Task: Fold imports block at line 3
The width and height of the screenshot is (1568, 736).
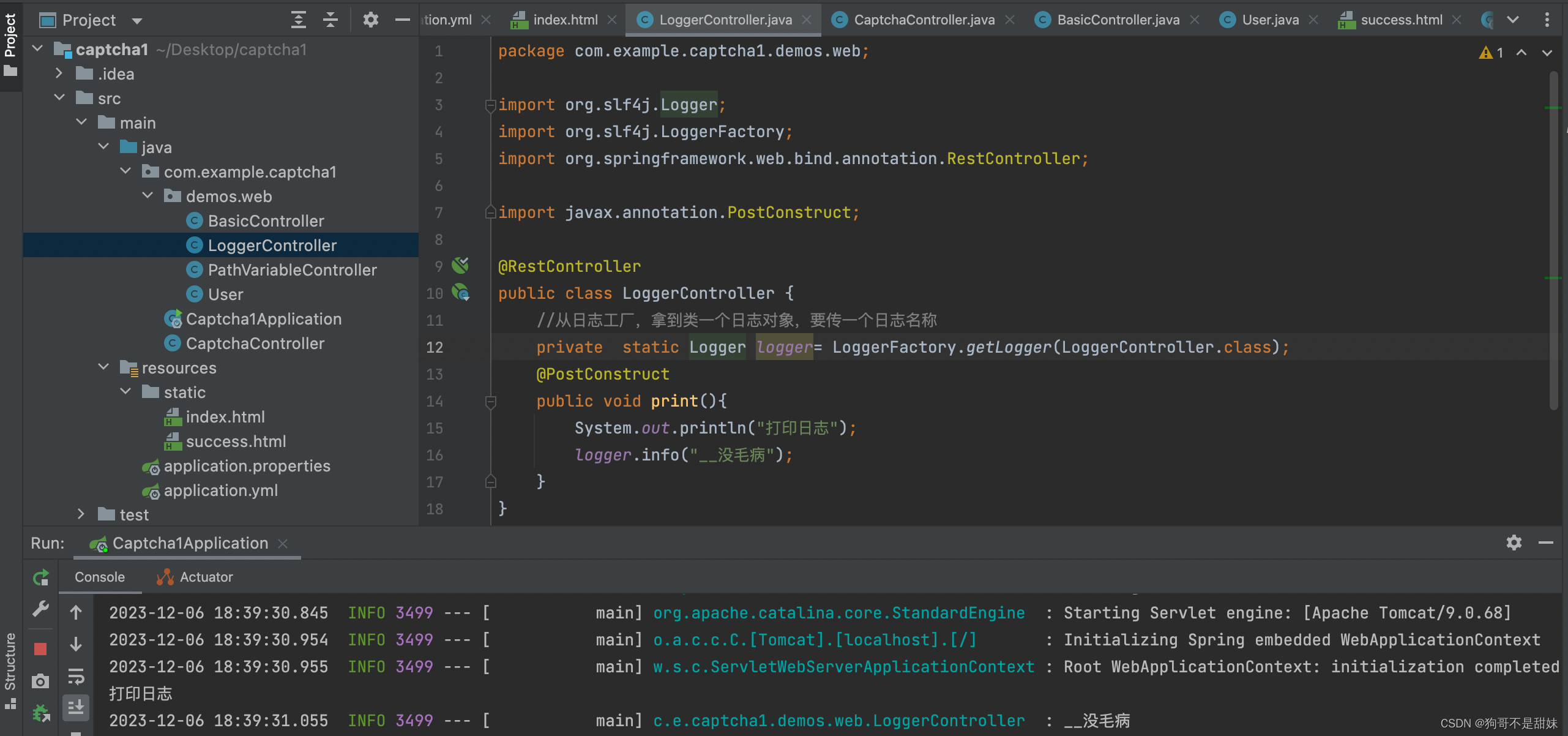Action: point(490,105)
